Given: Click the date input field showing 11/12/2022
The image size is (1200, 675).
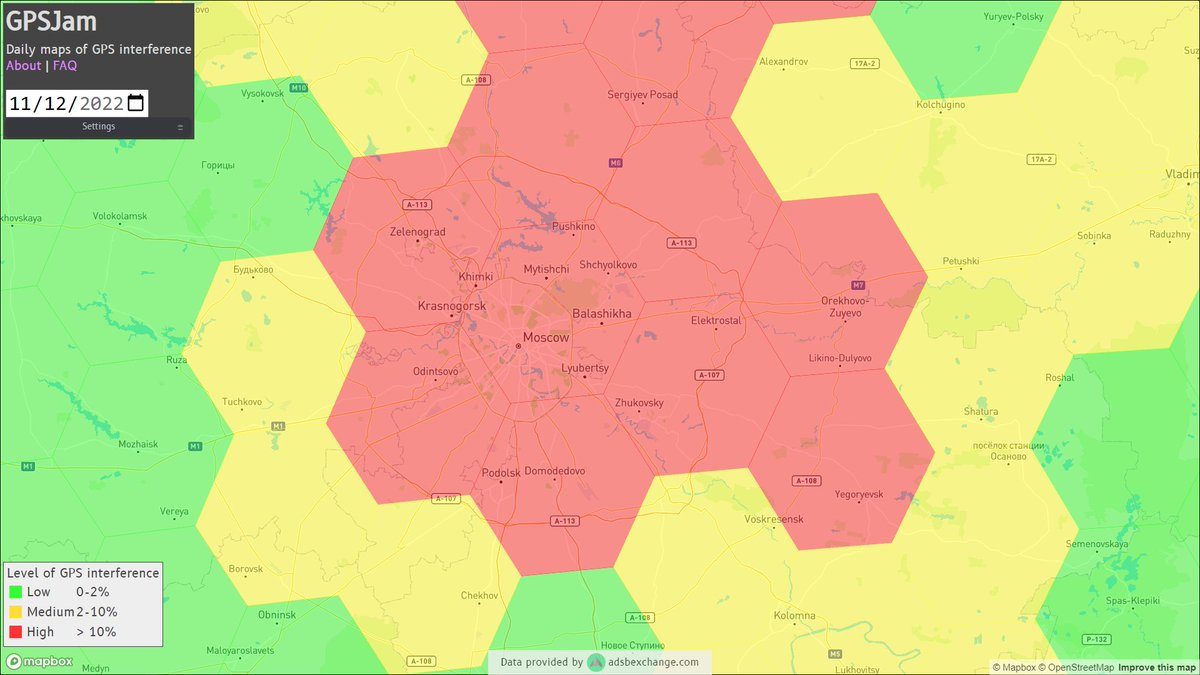Looking at the screenshot, I should [x=77, y=103].
